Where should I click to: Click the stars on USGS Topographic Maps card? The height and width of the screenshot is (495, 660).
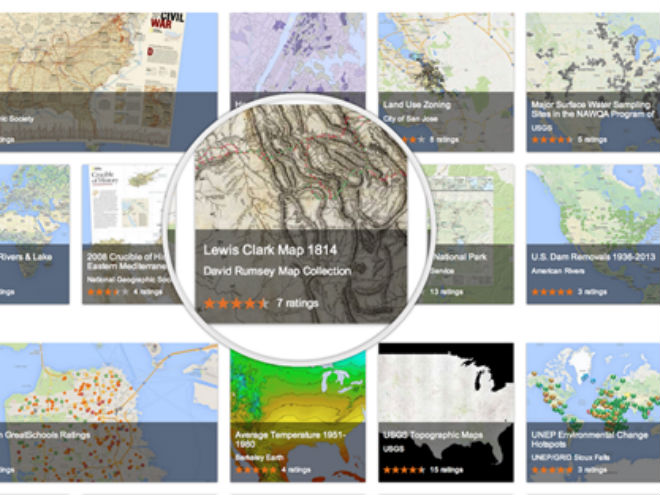[x=404, y=470]
